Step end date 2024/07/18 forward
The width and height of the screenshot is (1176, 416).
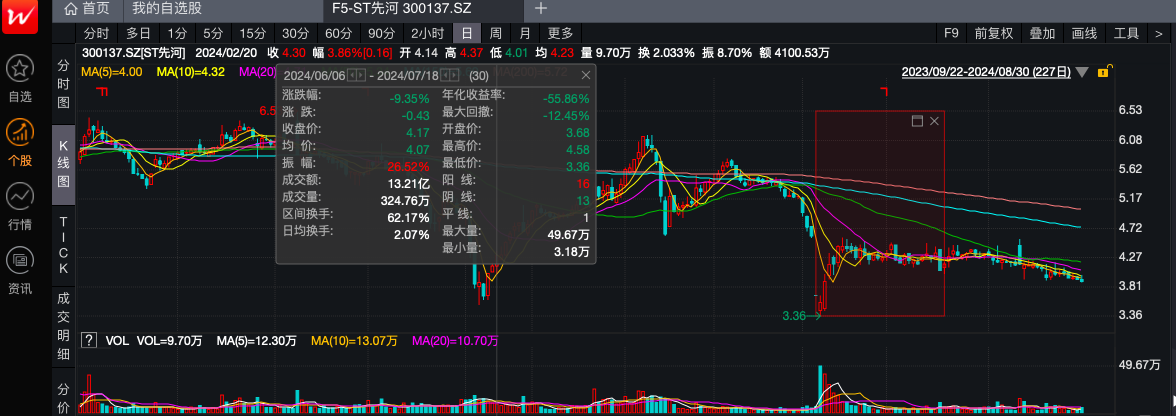454,76
